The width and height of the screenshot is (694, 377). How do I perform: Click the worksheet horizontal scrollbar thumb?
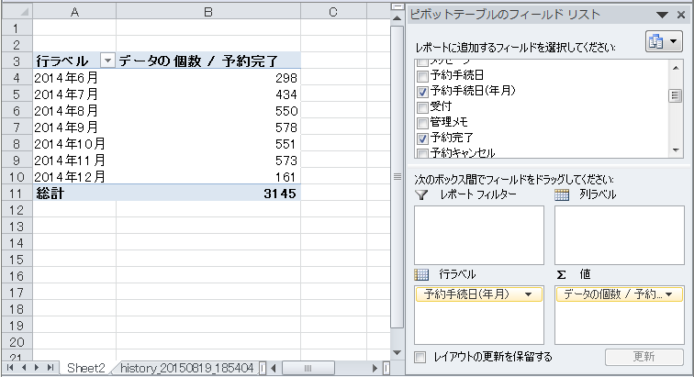tap(308, 368)
